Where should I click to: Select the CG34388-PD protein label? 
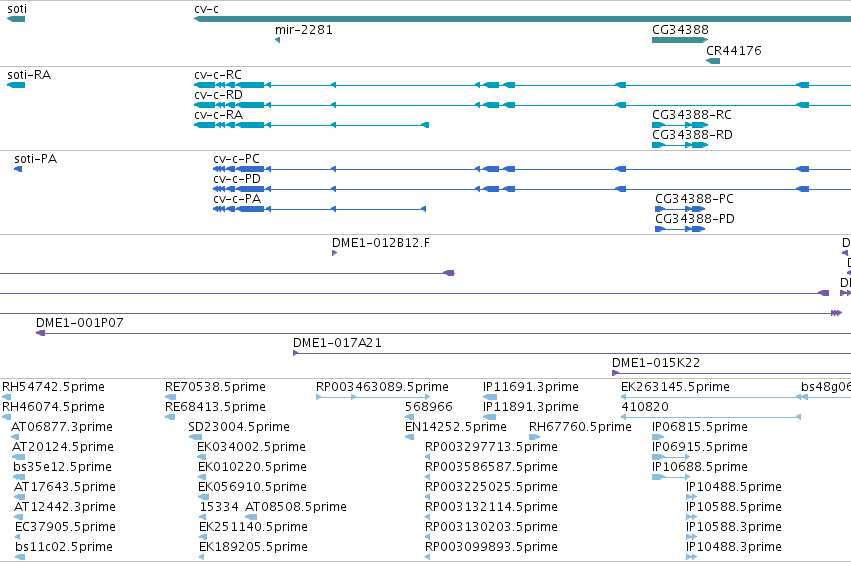[x=695, y=219]
